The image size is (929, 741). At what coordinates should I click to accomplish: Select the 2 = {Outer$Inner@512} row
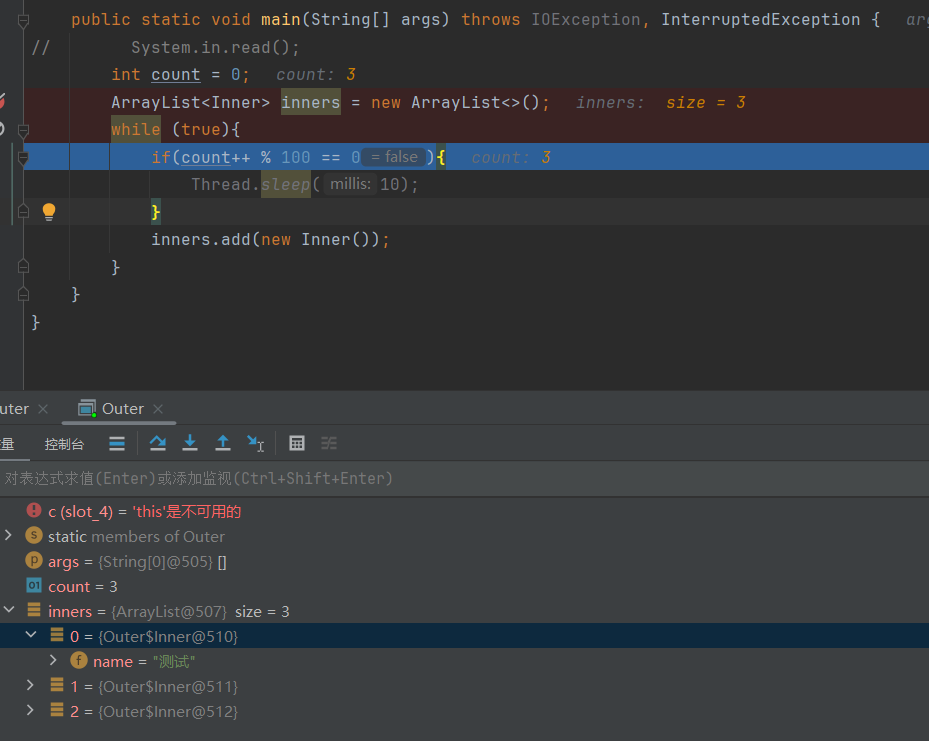464,711
